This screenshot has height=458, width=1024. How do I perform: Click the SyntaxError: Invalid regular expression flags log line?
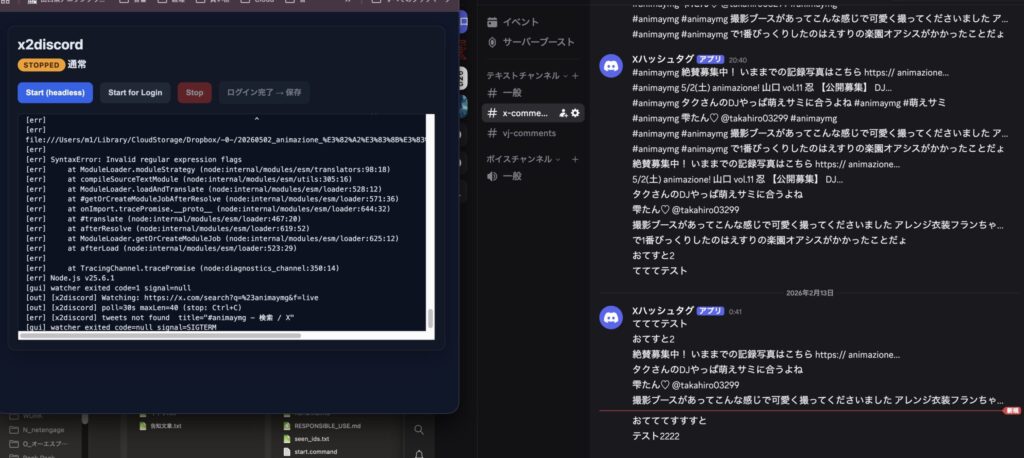(134, 159)
